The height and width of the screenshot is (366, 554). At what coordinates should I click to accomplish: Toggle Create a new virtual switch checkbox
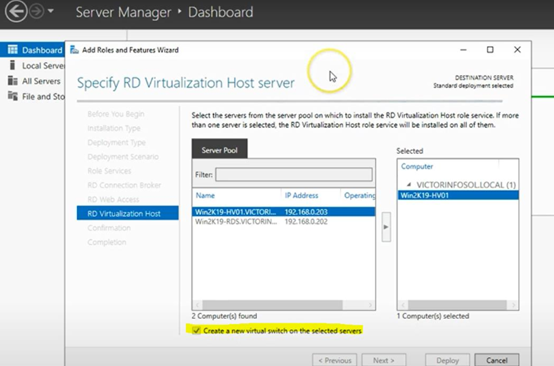click(196, 331)
